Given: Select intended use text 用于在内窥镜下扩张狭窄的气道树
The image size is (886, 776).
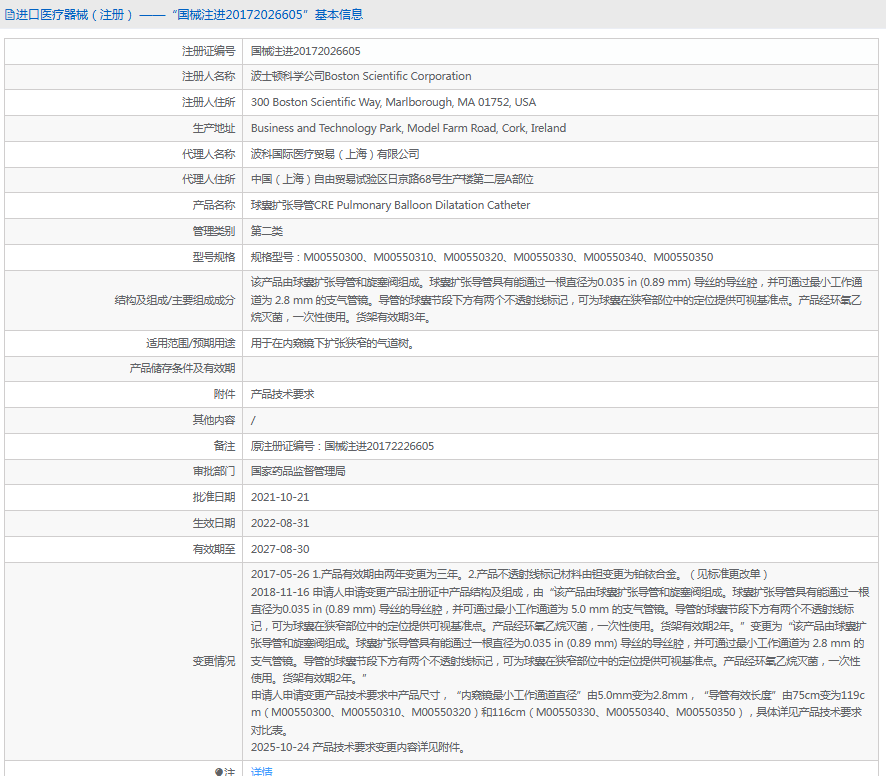Looking at the screenshot, I should [334, 343].
